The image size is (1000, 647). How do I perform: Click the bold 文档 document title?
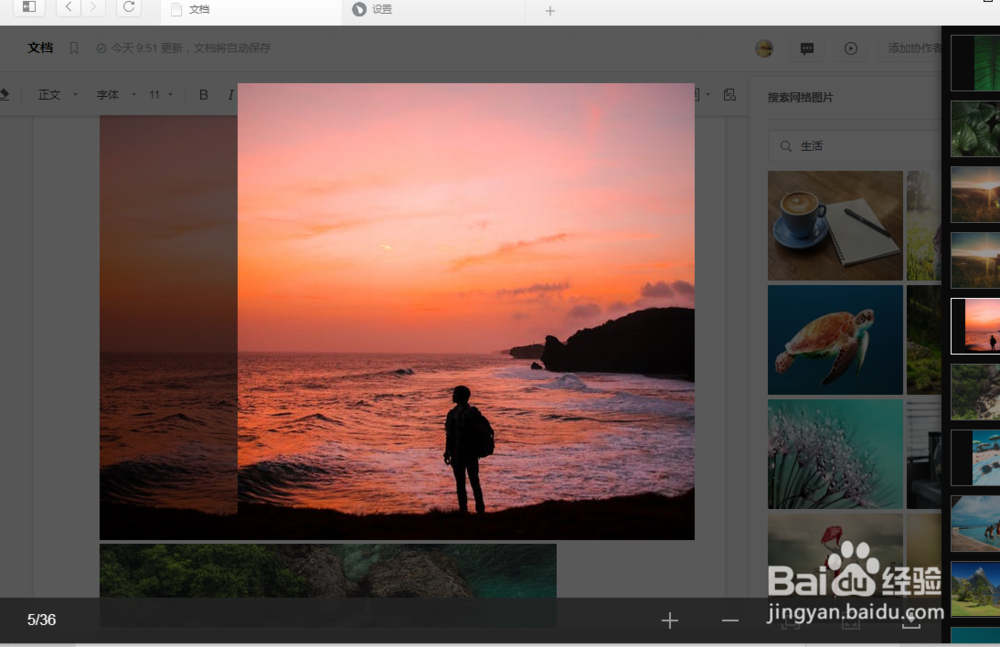[40, 48]
